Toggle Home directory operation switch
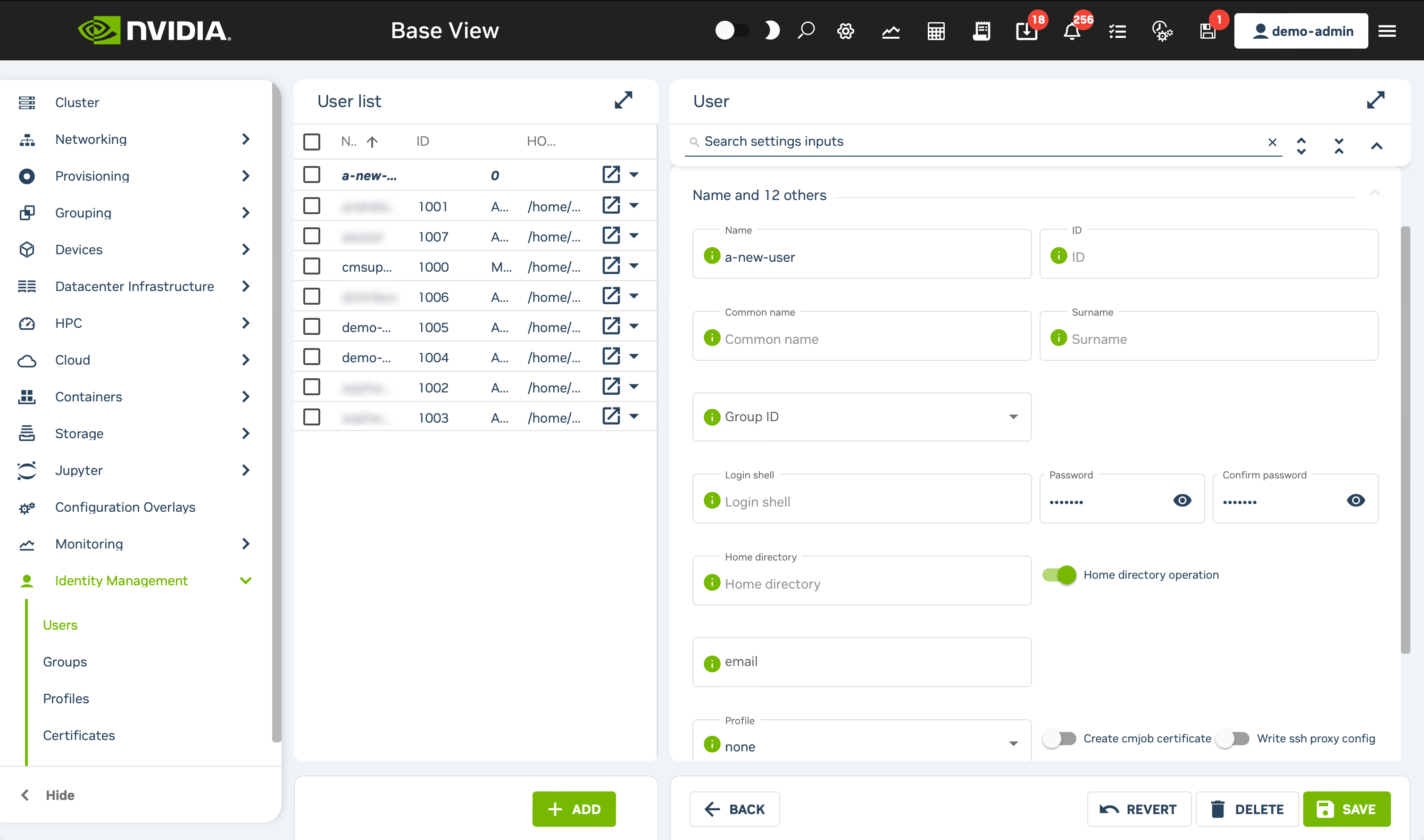 1059,574
